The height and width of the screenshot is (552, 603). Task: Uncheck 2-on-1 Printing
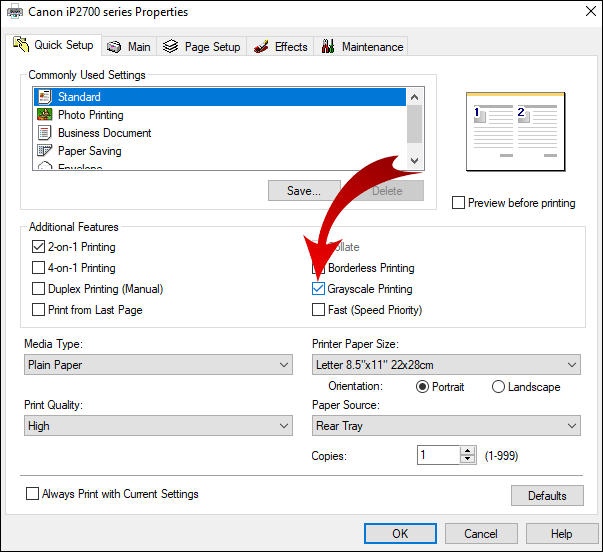point(38,247)
